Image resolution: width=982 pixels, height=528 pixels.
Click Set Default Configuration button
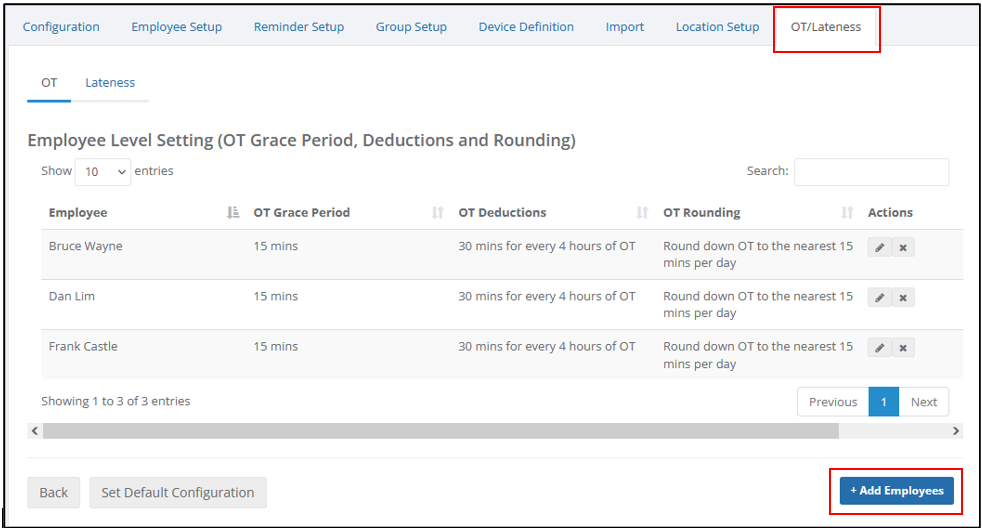click(x=178, y=493)
